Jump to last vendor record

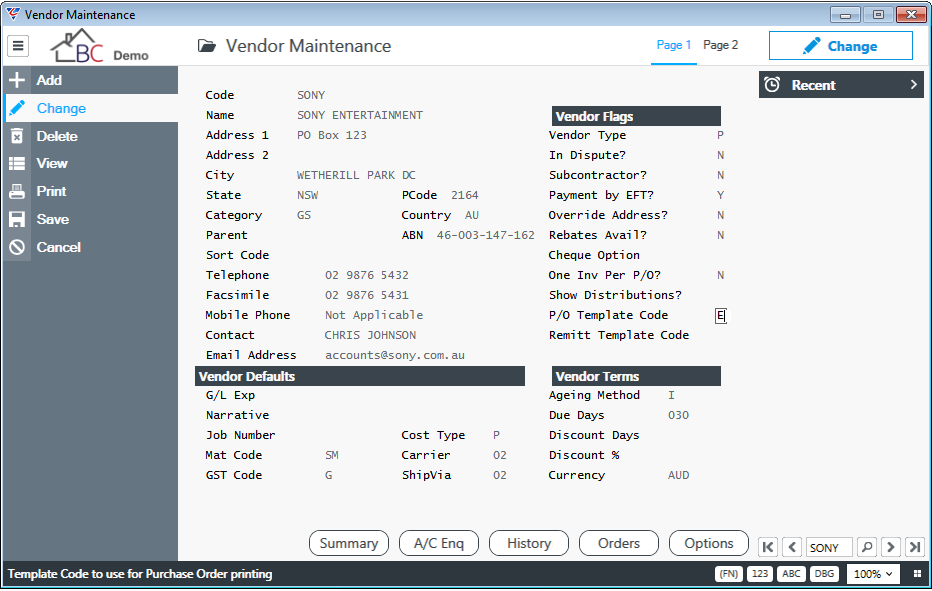coord(915,547)
